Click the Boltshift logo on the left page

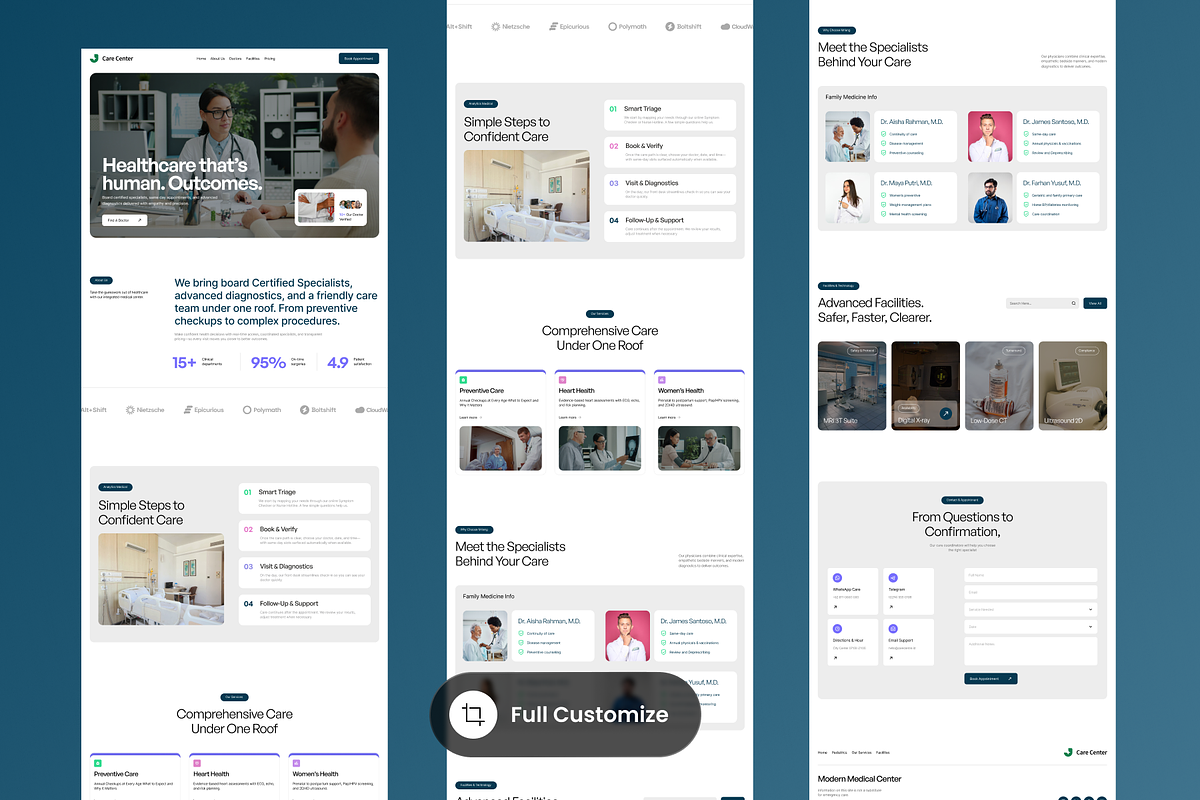319,410
